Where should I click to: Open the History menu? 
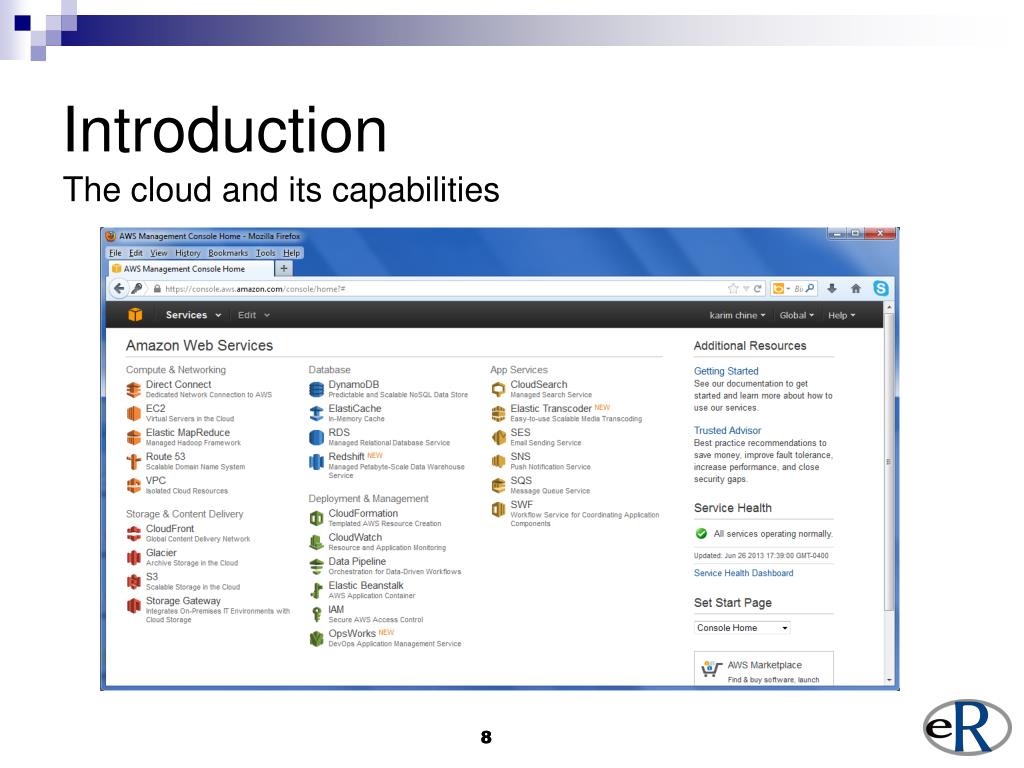[x=188, y=253]
